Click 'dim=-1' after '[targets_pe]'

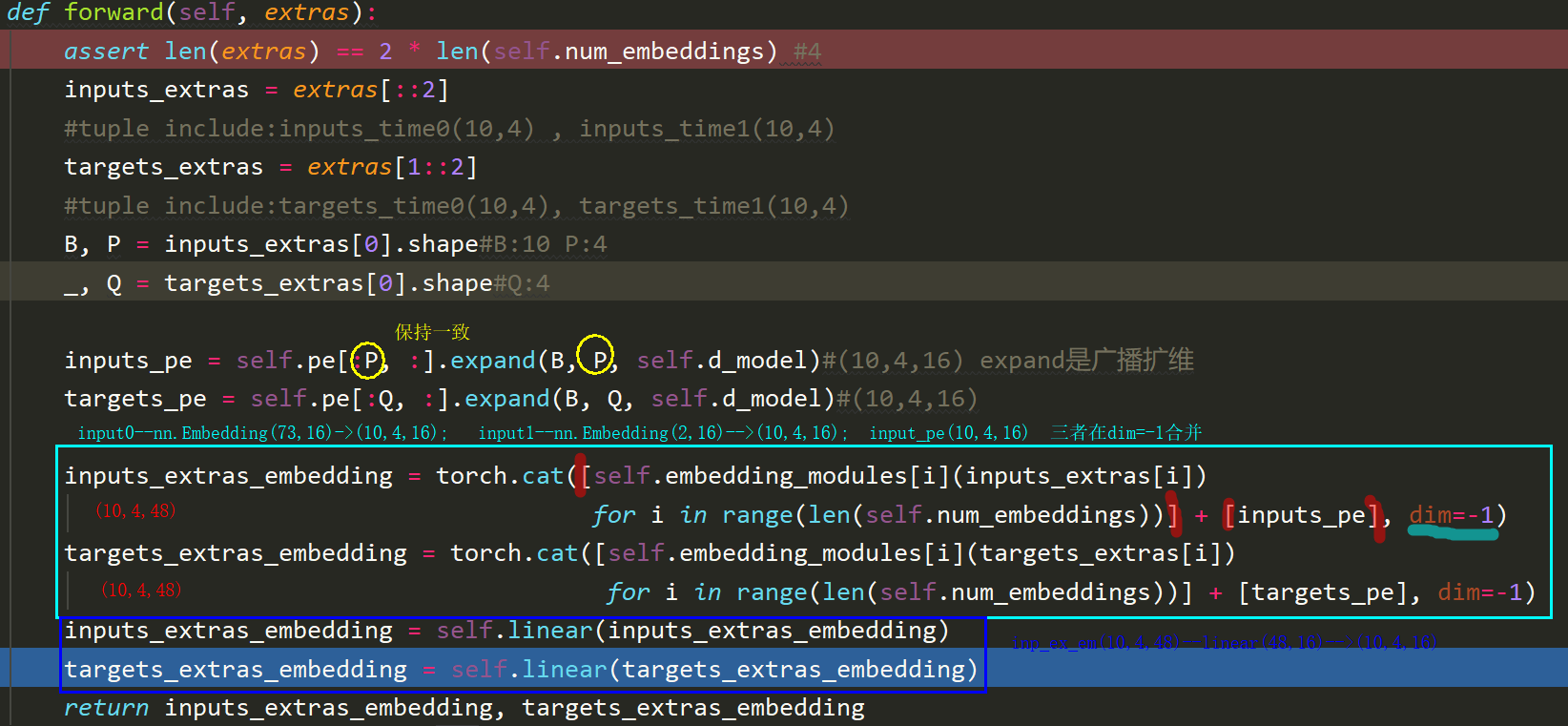click(x=1479, y=592)
